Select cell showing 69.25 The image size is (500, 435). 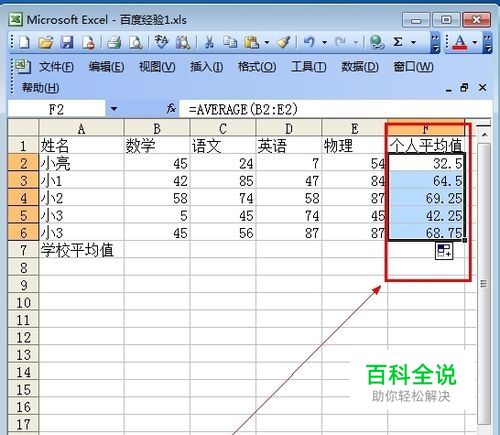pyautogui.click(x=426, y=198)
